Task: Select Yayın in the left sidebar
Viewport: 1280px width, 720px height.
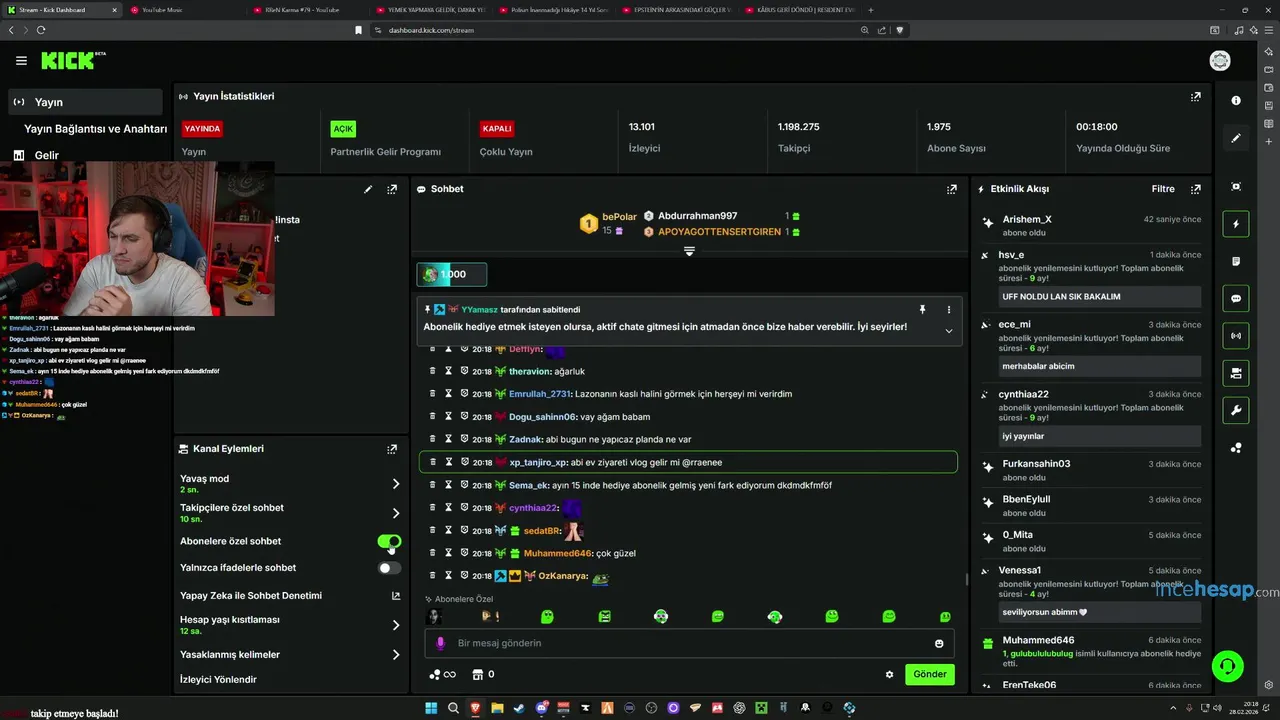Action: (85, 102)
